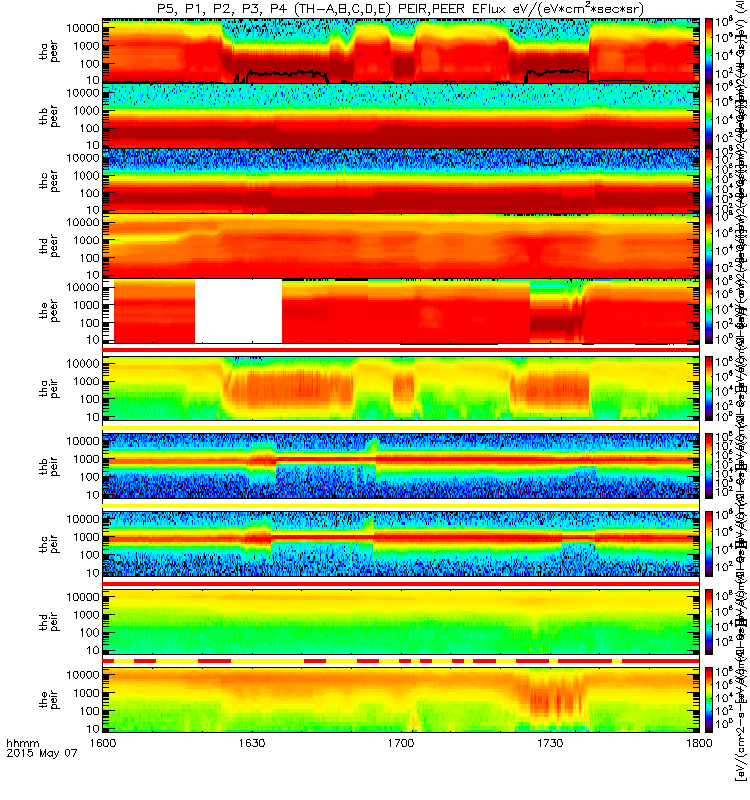Image resolution: width=750 pixels, height=800 pixels.
Task: Click the thc peir ion spectrogram panel
Action: (401, 544)
